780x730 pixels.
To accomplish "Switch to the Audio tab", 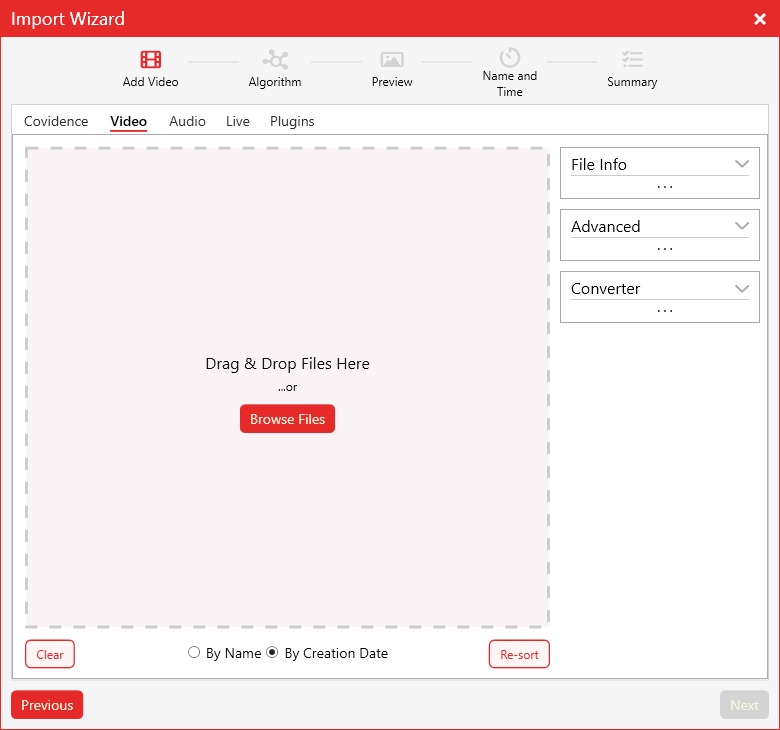I will point(187,121).
